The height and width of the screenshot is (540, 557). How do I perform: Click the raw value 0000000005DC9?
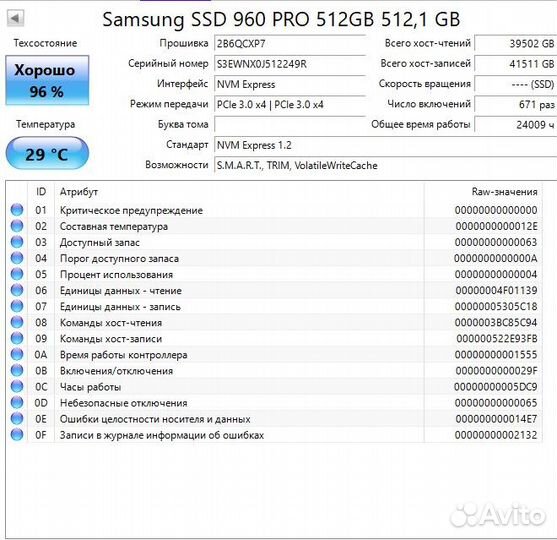496,387
